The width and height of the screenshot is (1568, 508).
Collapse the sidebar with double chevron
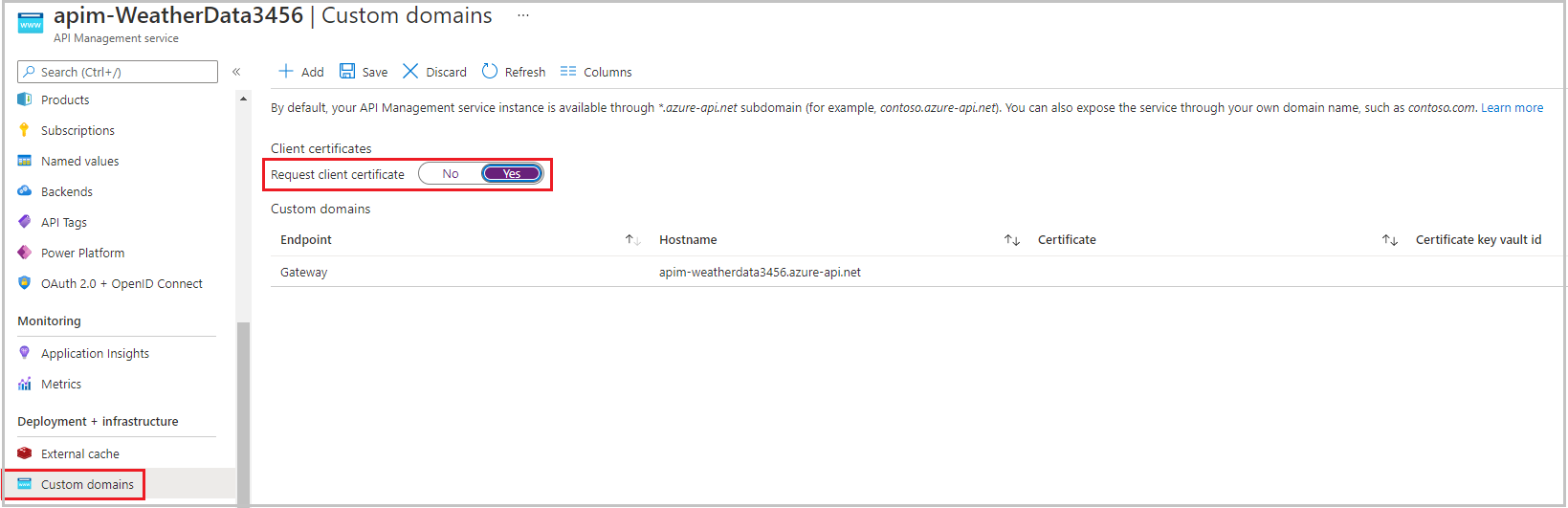[x=236, y=72]
